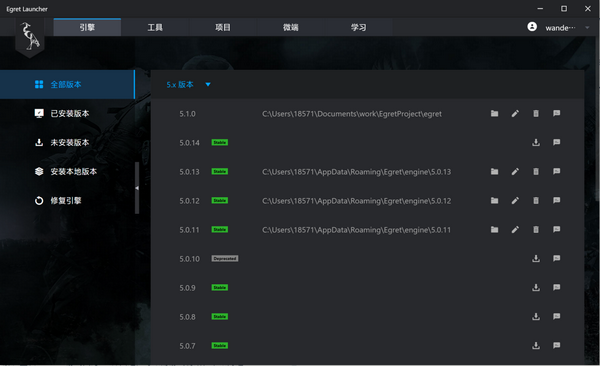
Task: Download engine version 5.0.9
Action: point(536,288)
